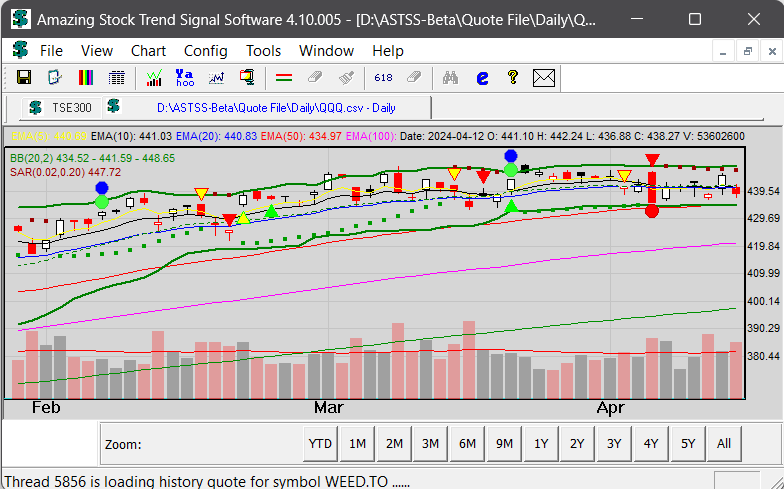Zoom chart to YTD range
784x489 pixels.
tap(320, 444)
